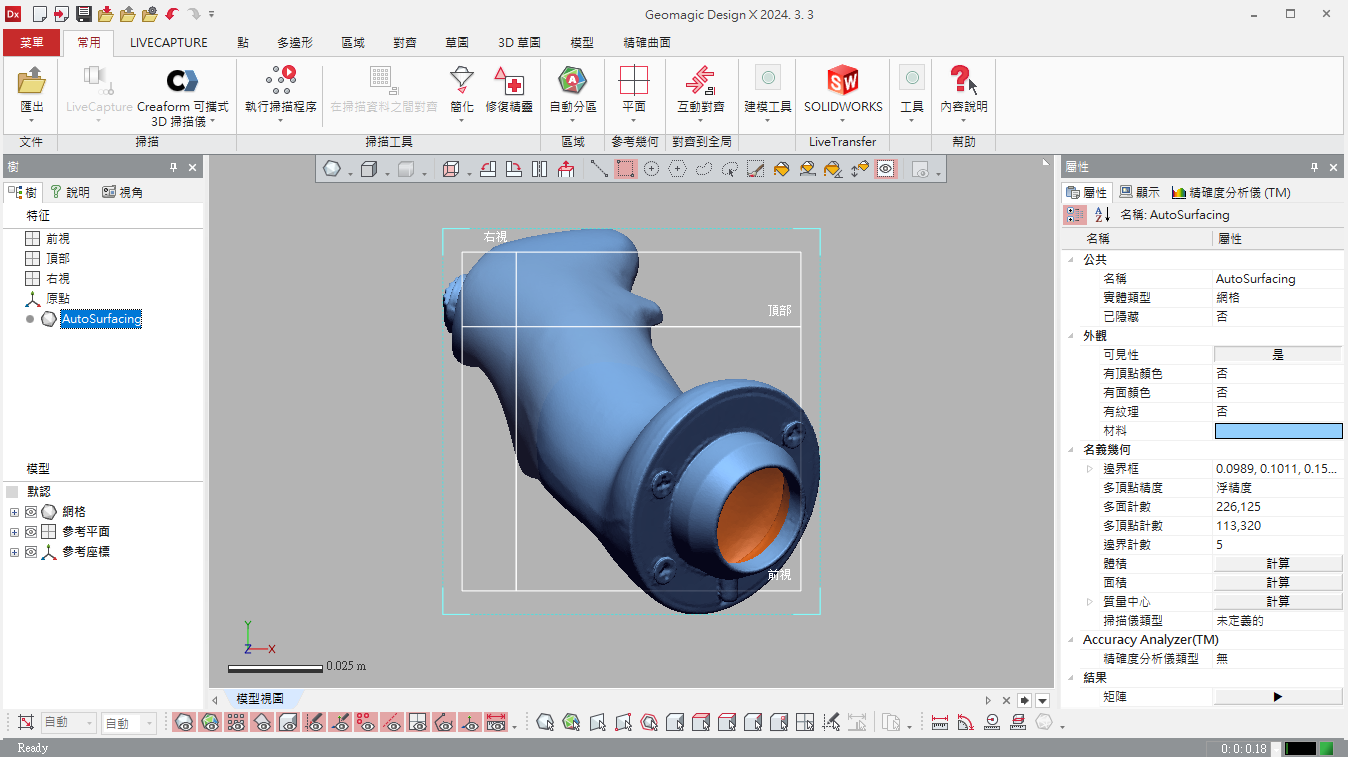The width and height of the screenshot is (1348, 757).
Task: Open the 簡化 dropdown arrow
Action: point(461,120)
